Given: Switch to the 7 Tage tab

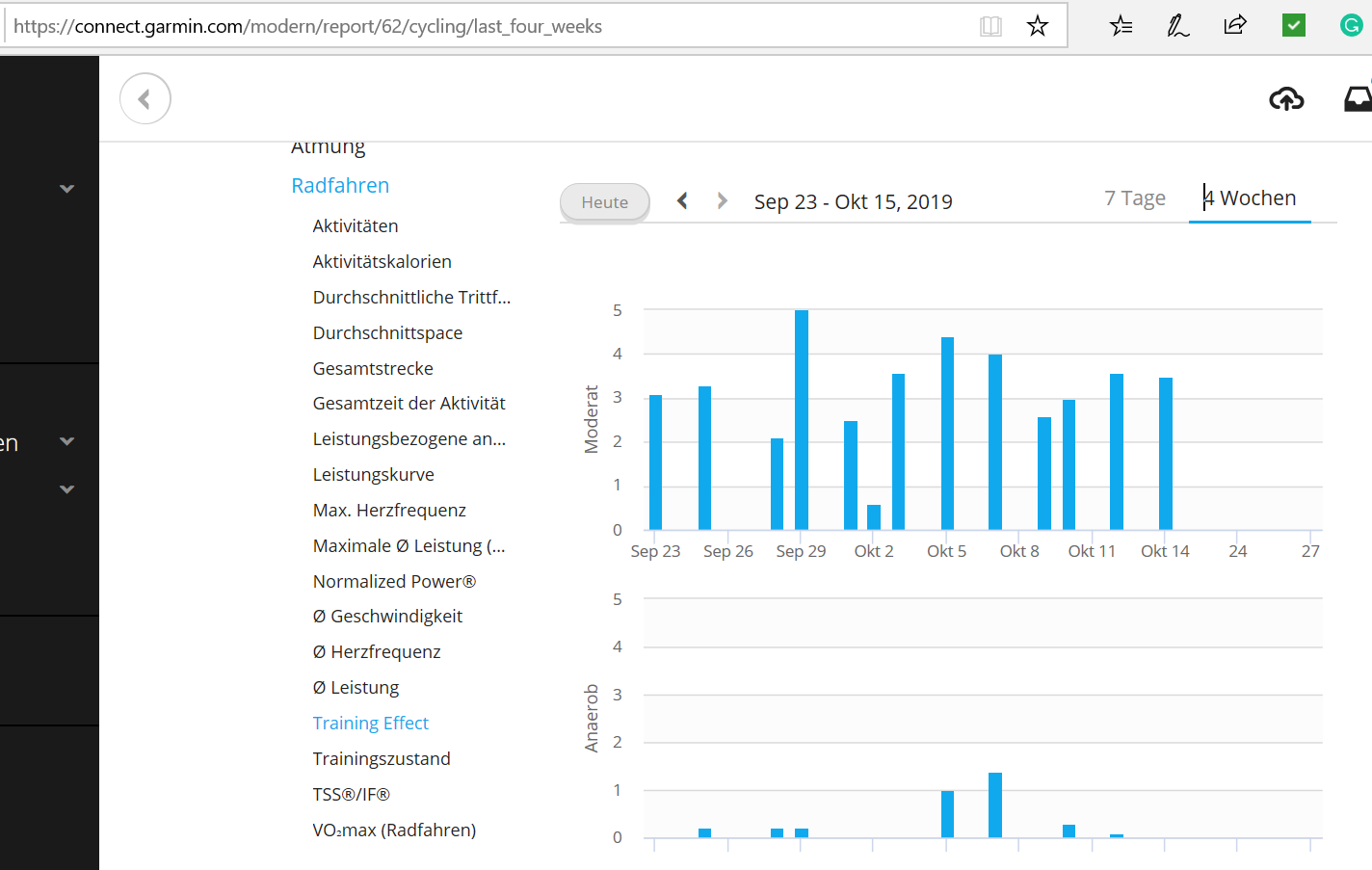Looking at the screenshot, I should point(1134,198).
